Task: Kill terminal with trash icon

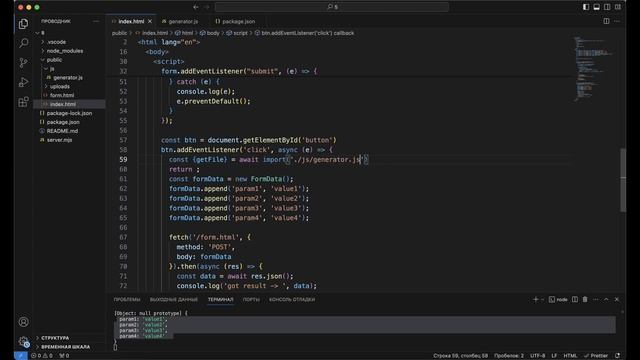Action: pos(585,300)
